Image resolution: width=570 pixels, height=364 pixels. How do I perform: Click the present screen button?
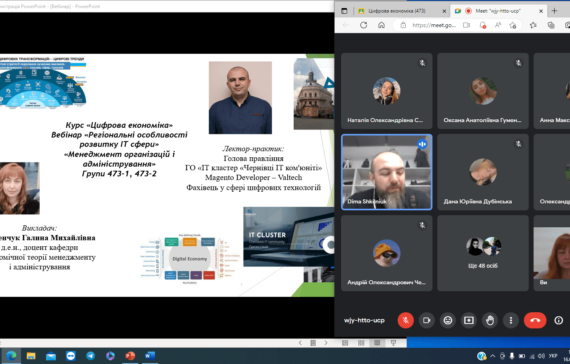click(469, 320)
